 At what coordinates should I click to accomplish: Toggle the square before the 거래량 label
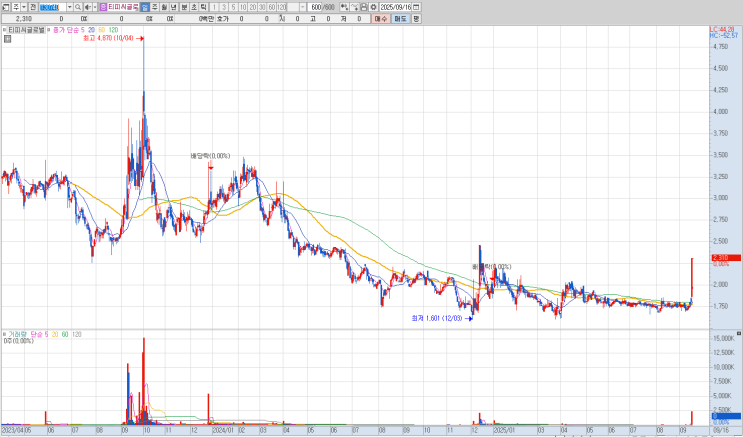(4, 334)
